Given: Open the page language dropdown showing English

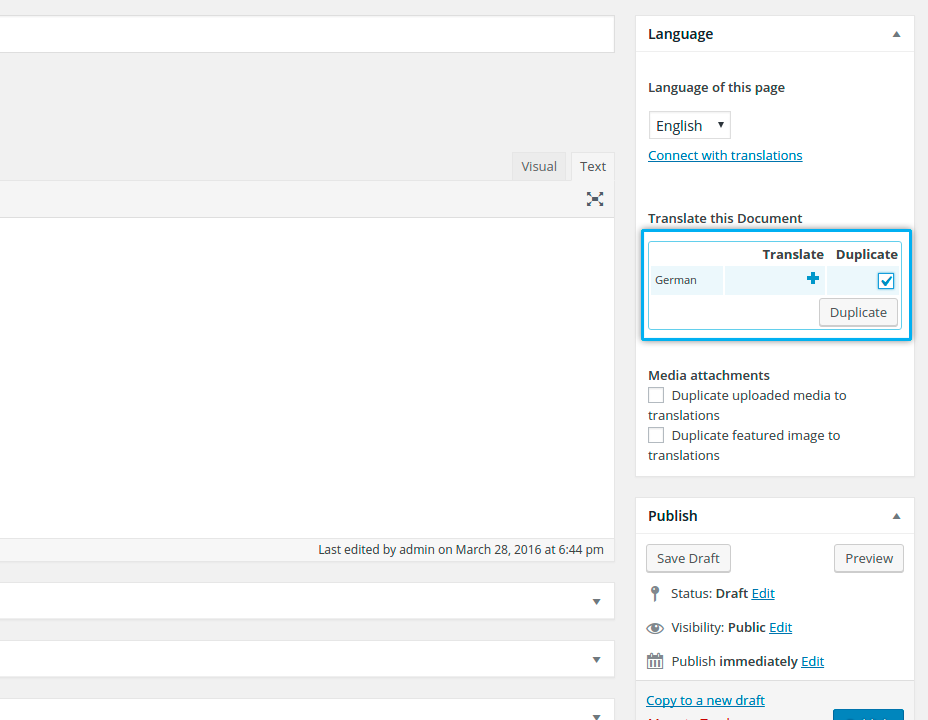Looking at the screenshot, I should tap(690, 125).
